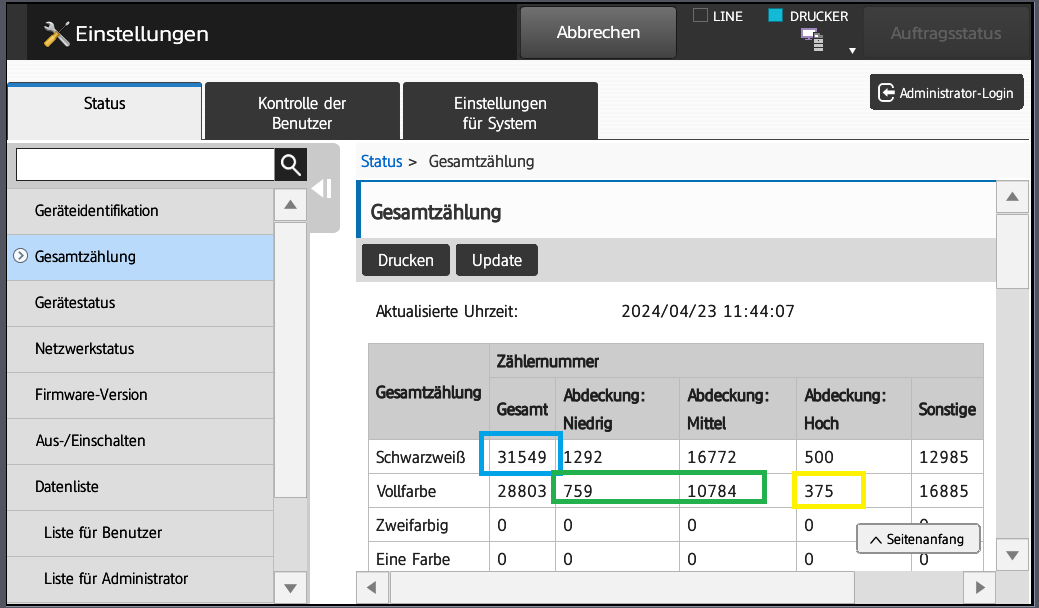Switch to Kontrolle der Benutzer tab
The image size is (1039, 608).
(x=301, y=113)
